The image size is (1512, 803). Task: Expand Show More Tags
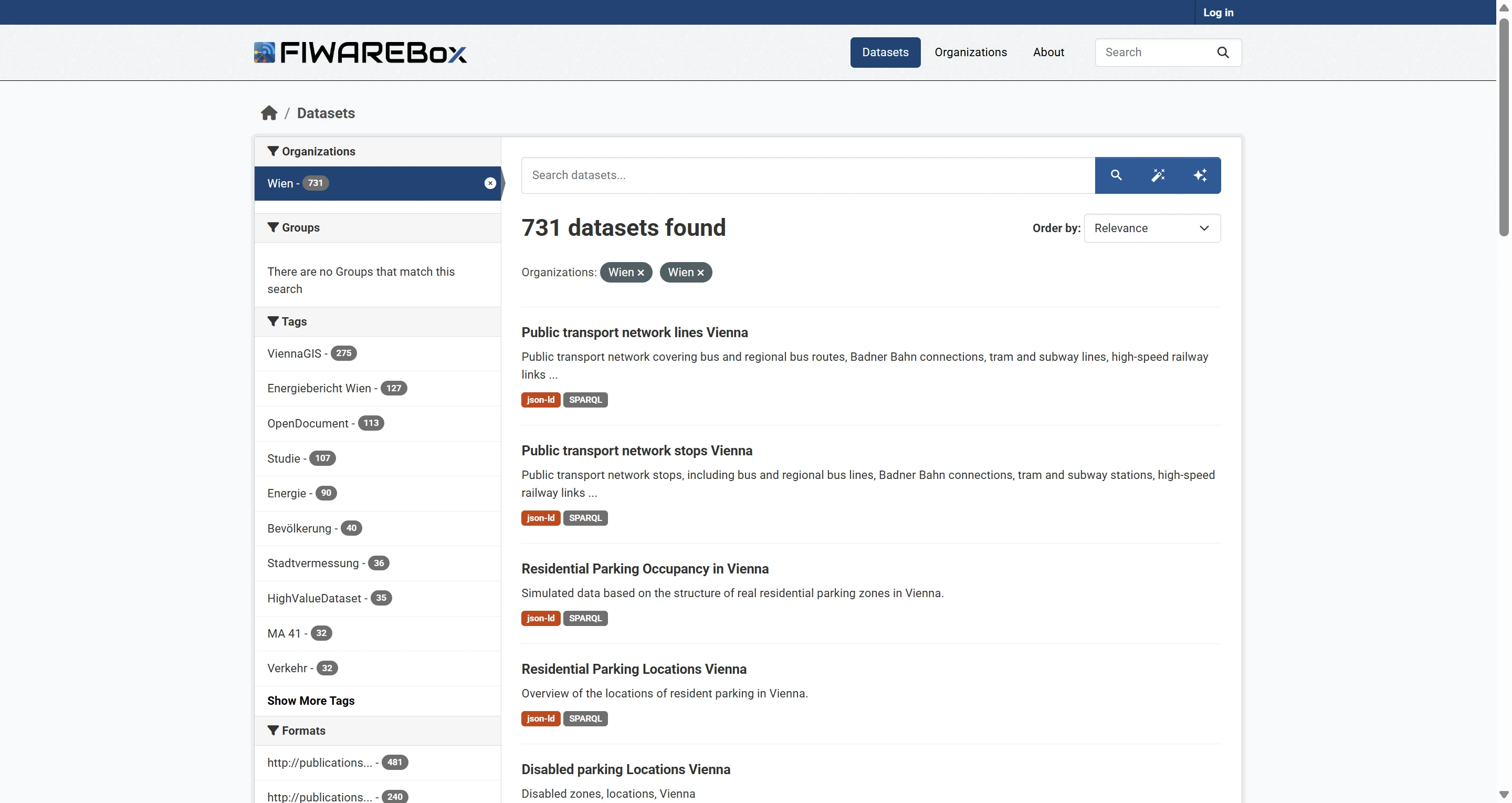(310, 700)
